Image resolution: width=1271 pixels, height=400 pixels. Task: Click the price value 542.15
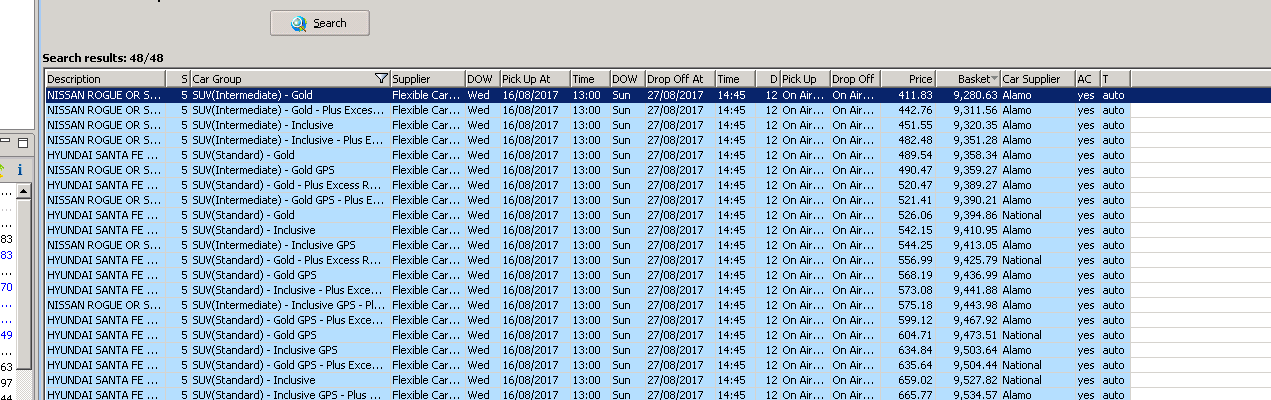pos(916,230)
